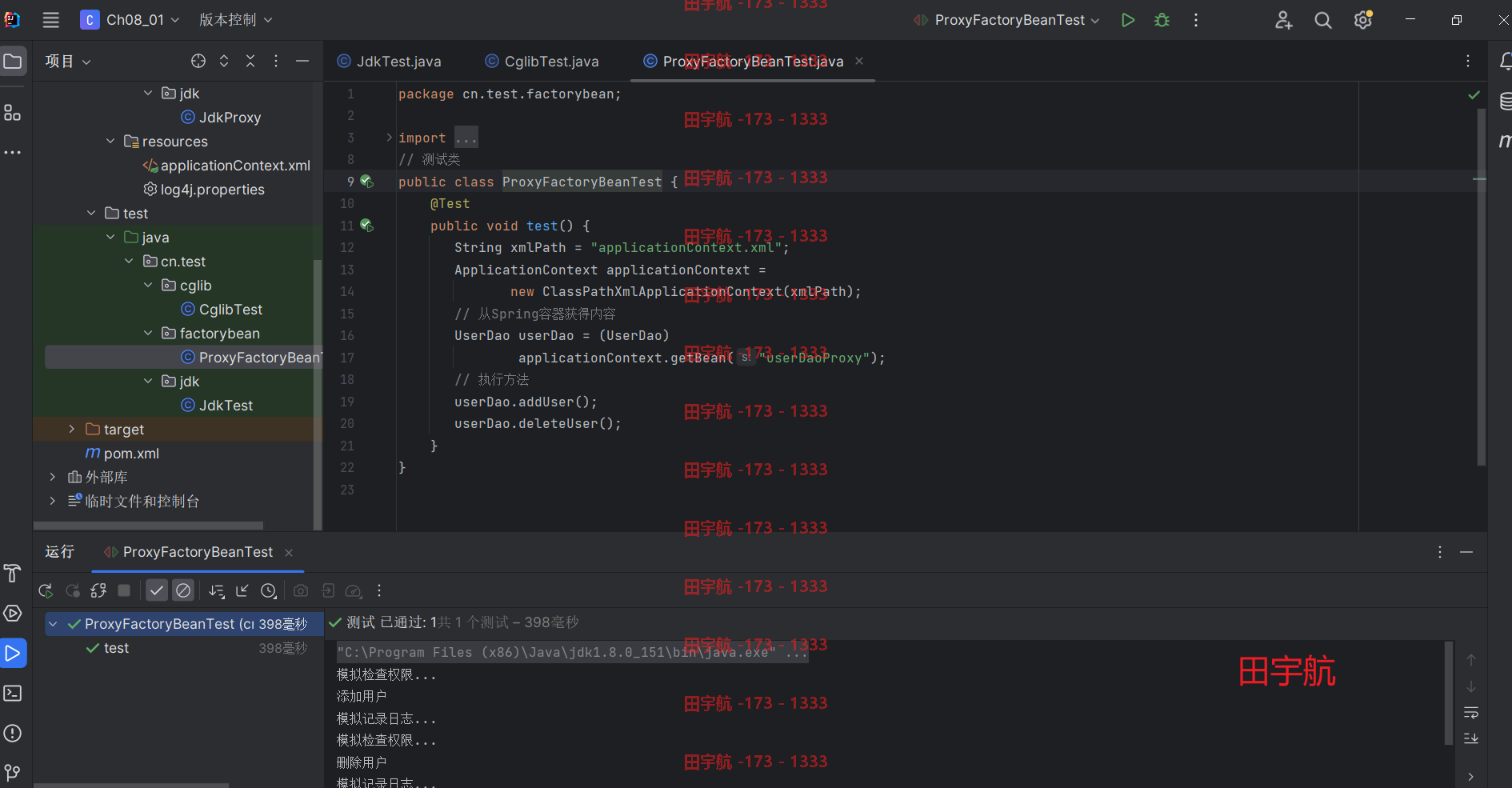Run ProxyFactoryBeanTest with the green play icon

pyautogui.click(x=1128, y=20)
